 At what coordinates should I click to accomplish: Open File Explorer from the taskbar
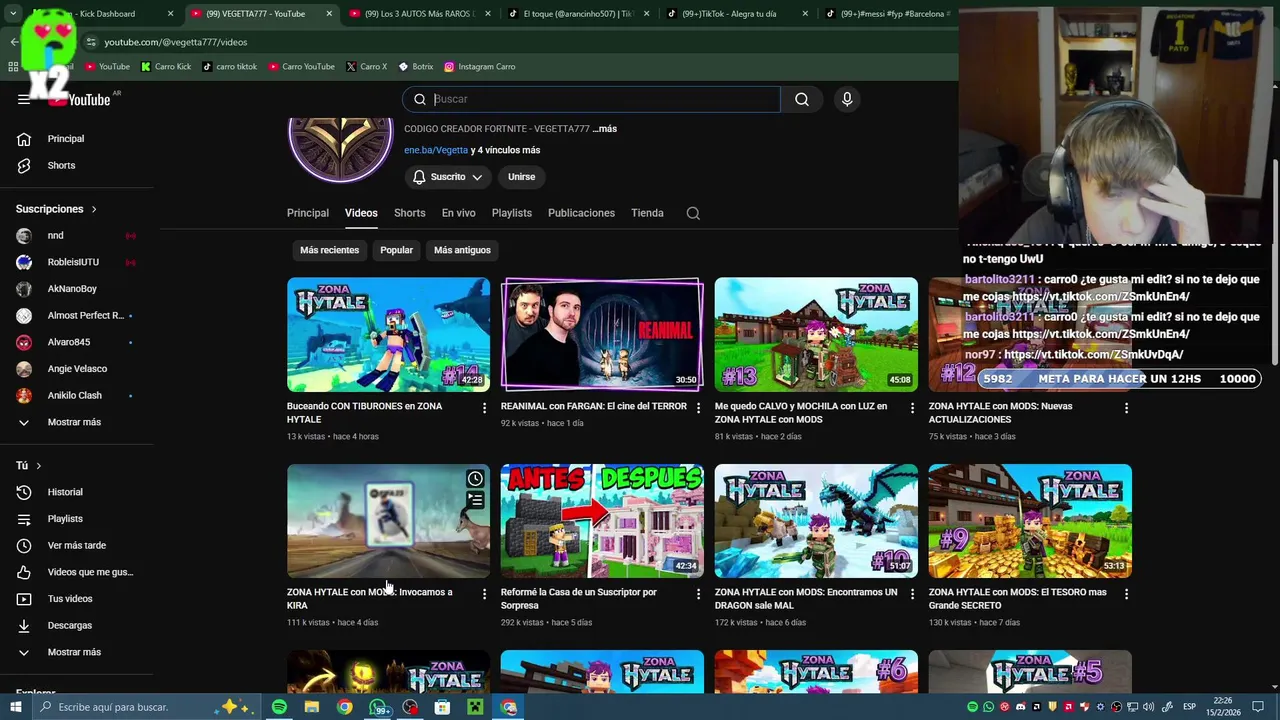312,707
